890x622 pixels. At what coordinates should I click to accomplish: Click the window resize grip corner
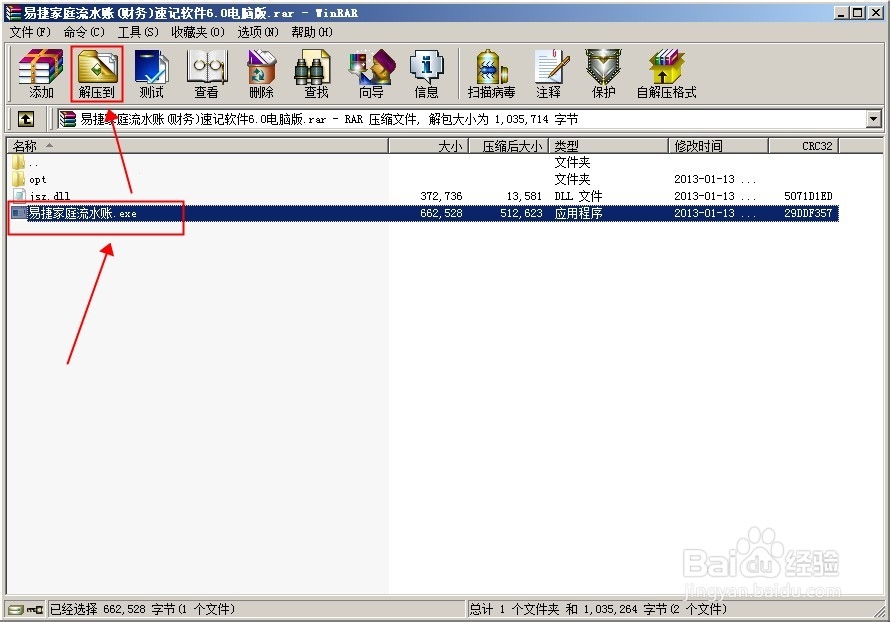[880, 612]
